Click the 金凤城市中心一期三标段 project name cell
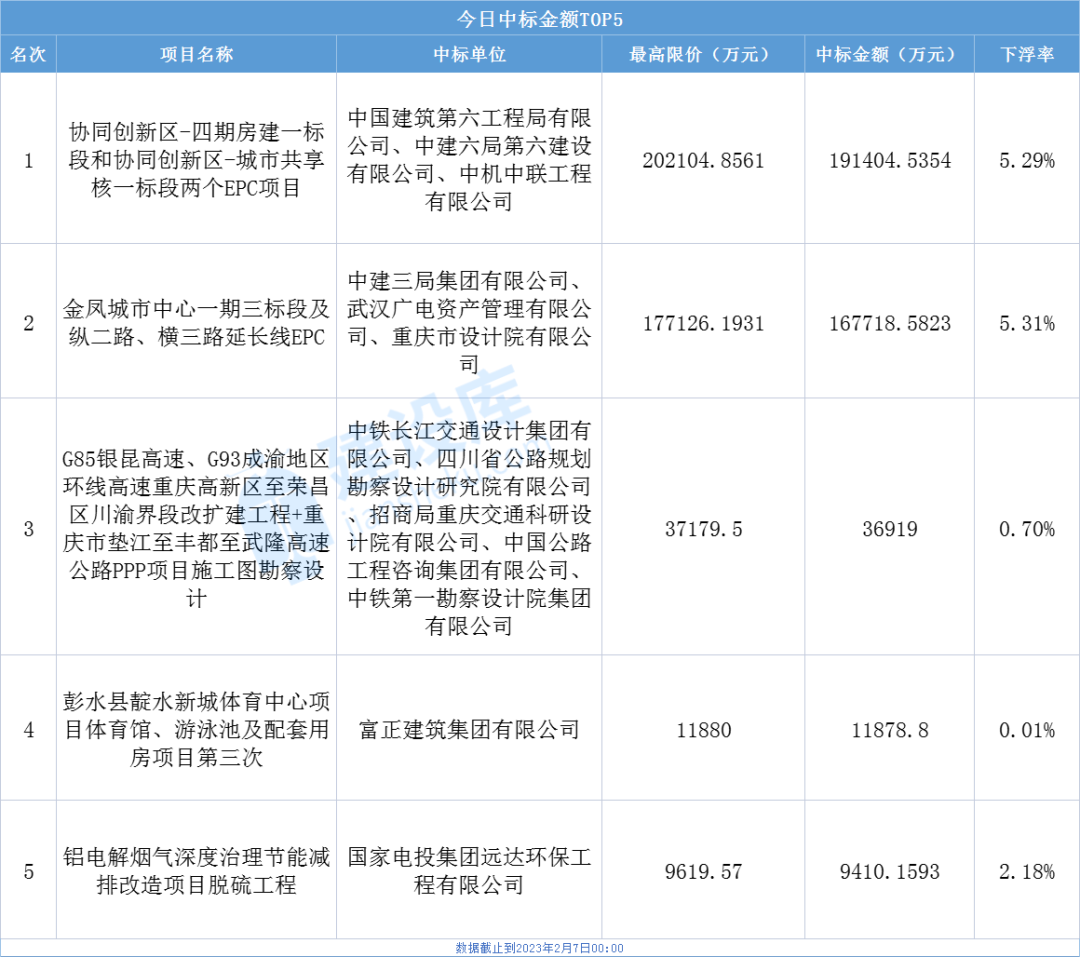1080x957 pixels. [x=196, y=322]
